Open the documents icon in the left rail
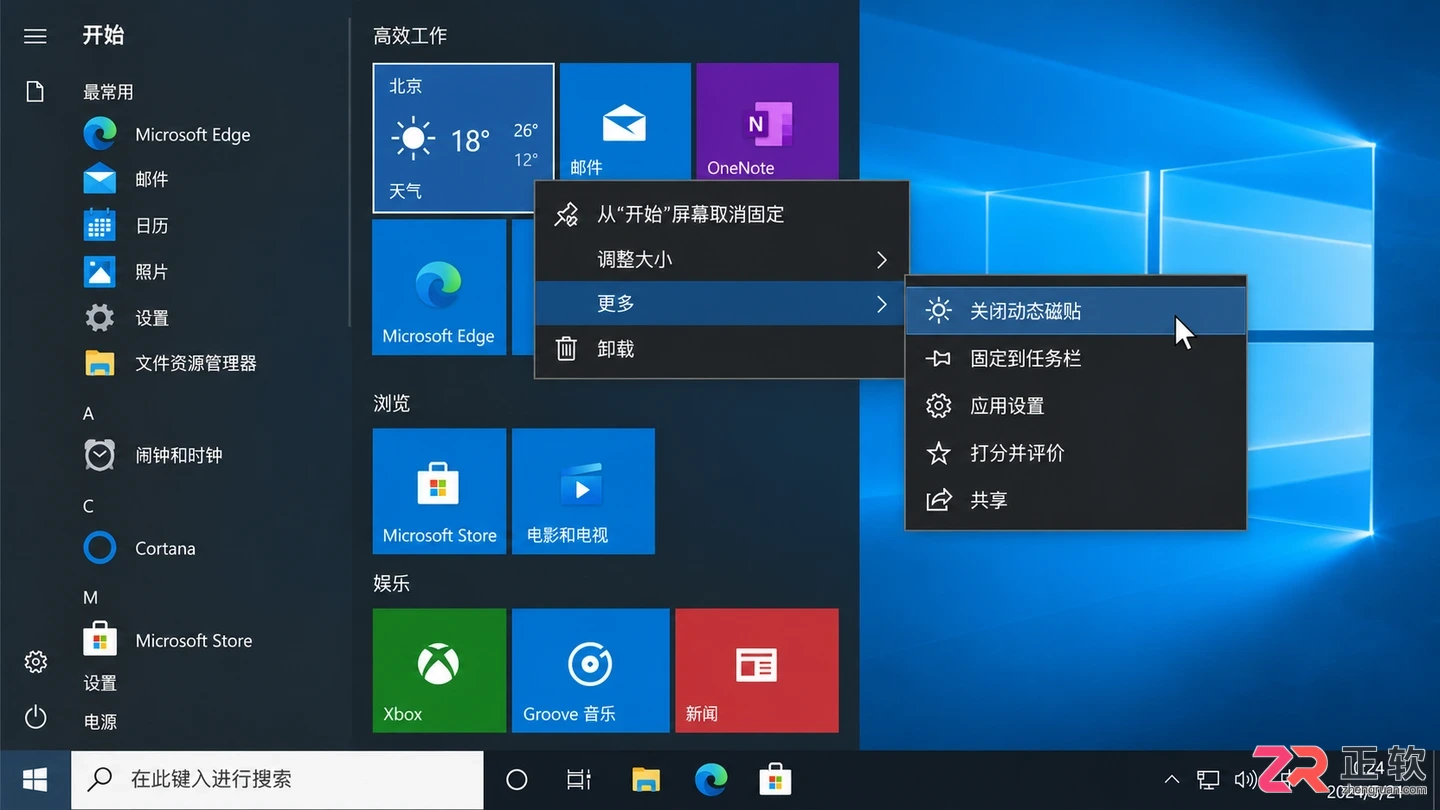 [x=36, y=92]
